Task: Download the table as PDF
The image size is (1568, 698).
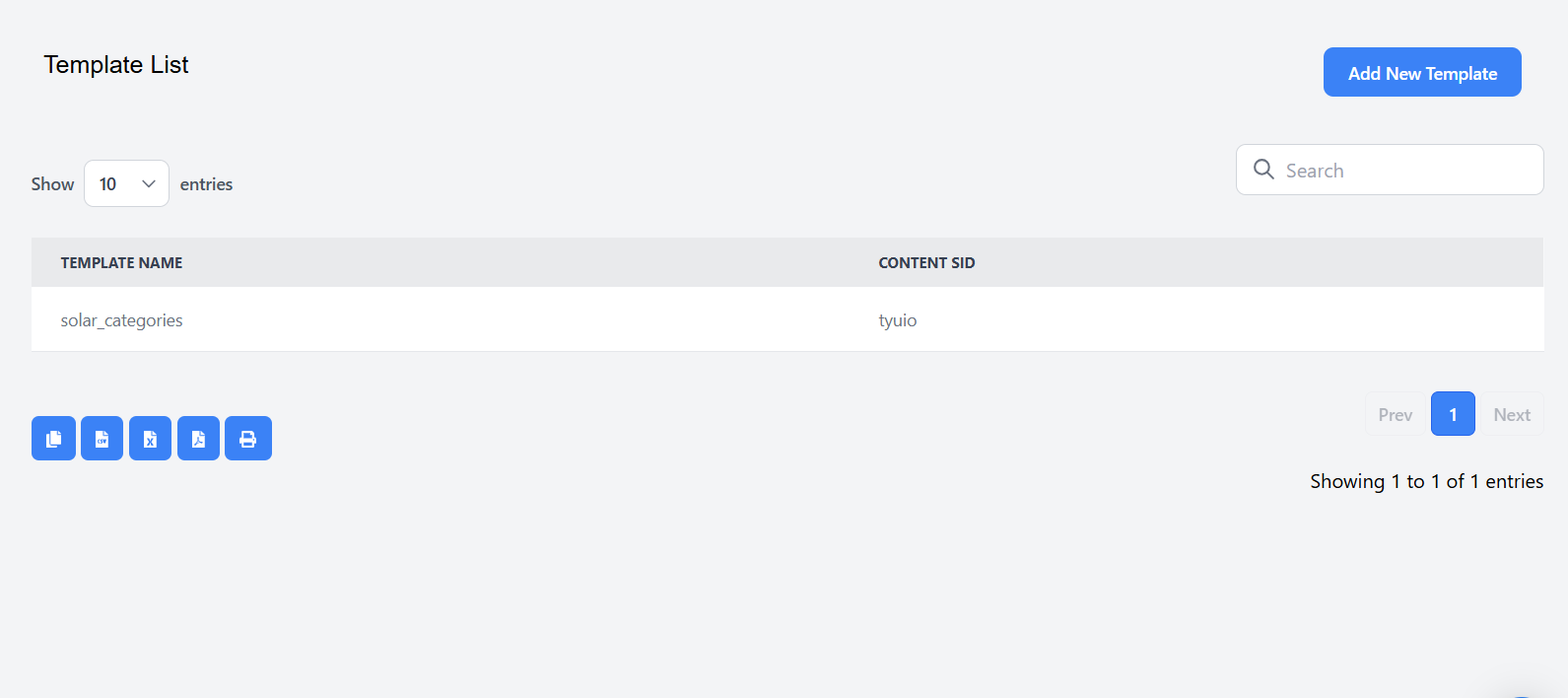Action: [198, 439]
